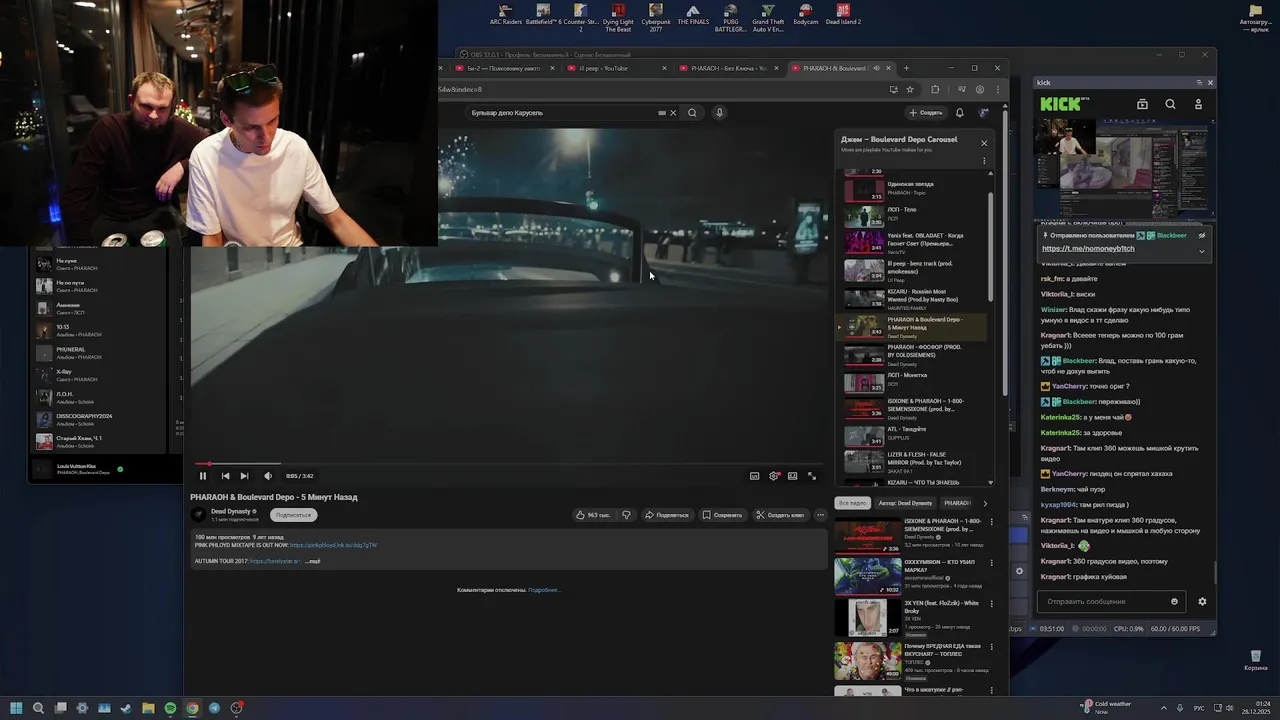
Task: Open more actions menu under video
Action: click(821, 515)
